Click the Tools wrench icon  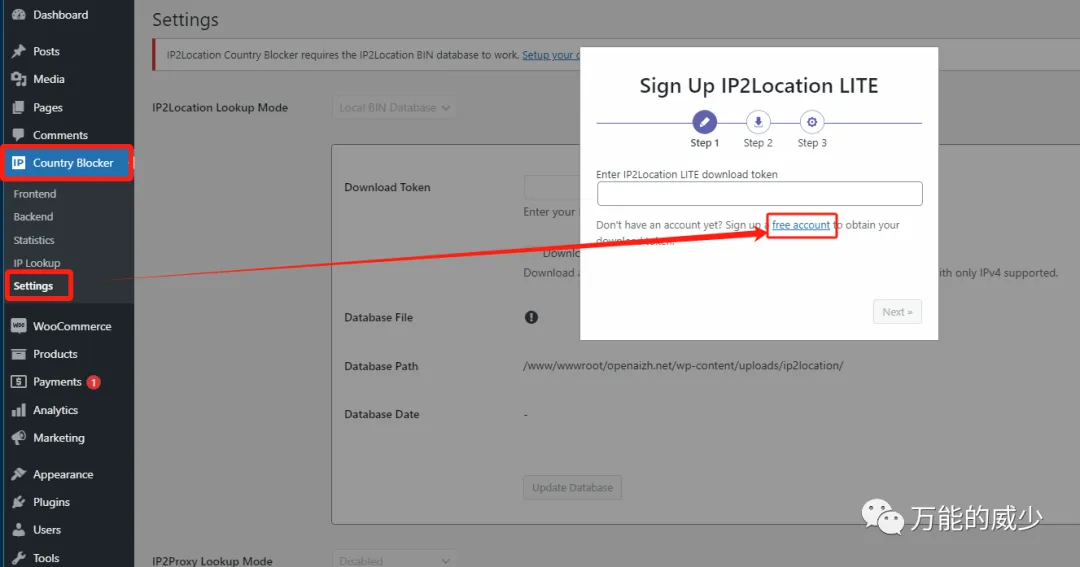(19, 558)
